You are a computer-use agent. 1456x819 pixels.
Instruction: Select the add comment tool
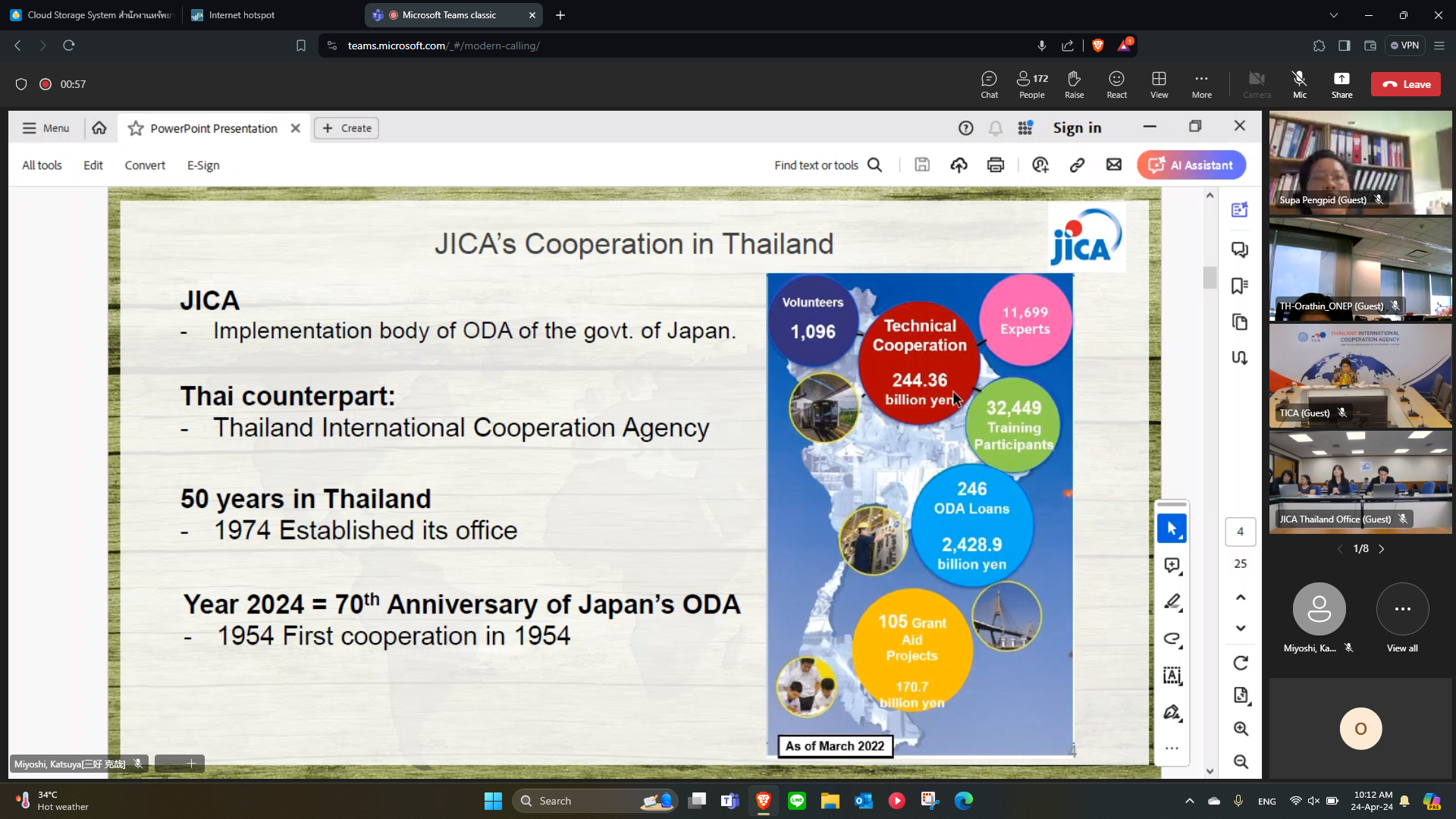click(1172, 566)
